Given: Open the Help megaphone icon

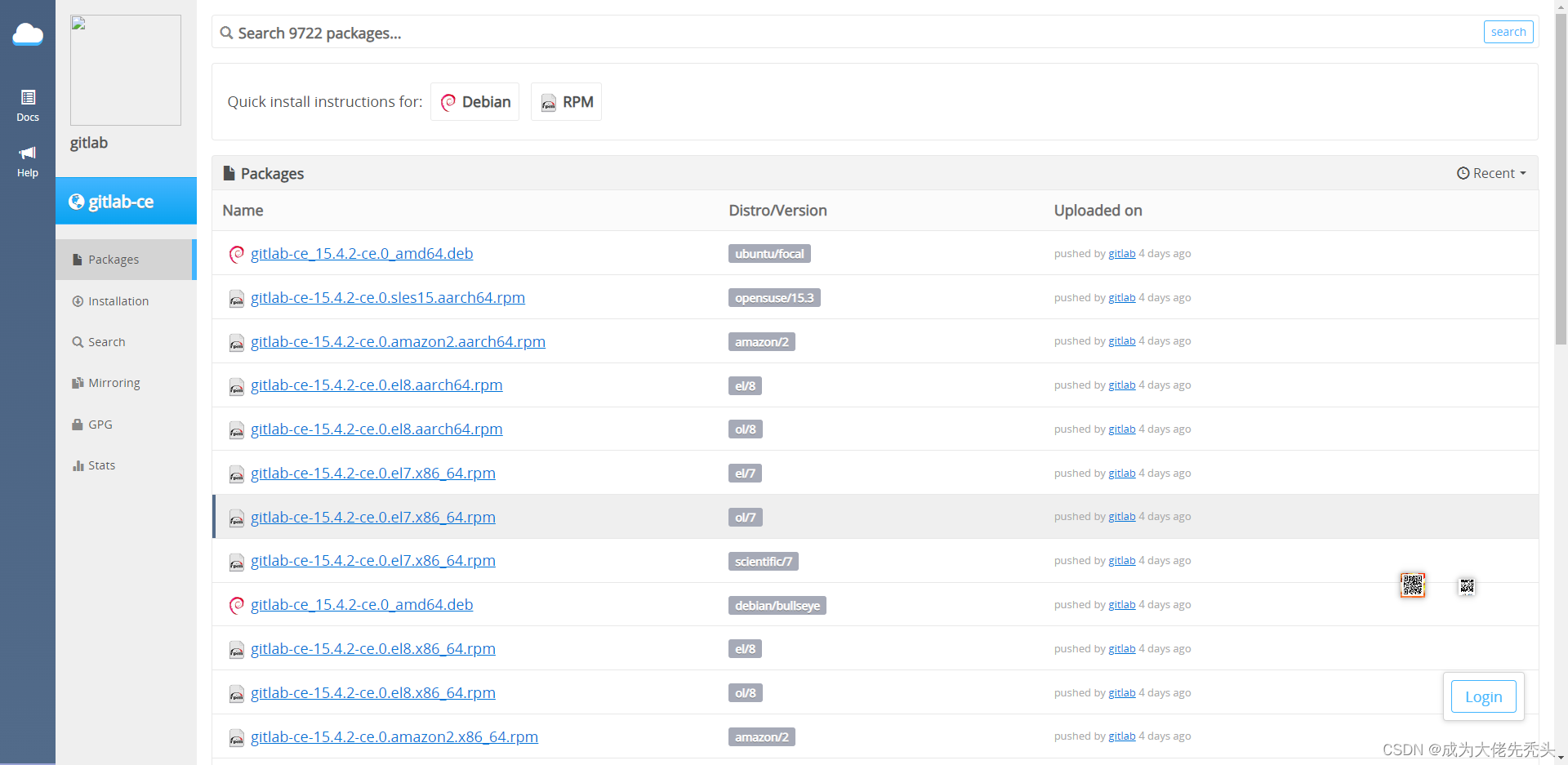Looking at the screenshot, I should point(28,161).
